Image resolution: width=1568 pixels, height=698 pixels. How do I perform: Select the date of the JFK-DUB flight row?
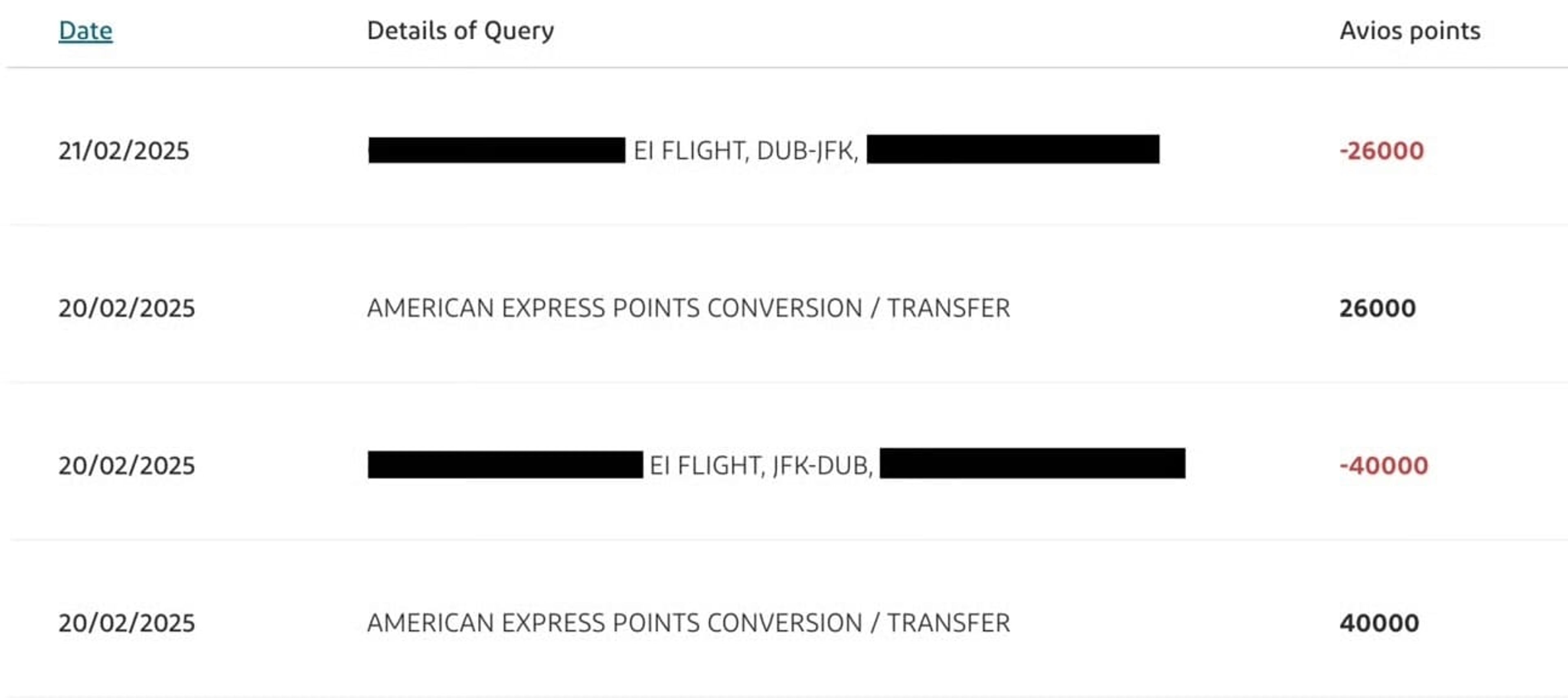pyautogui.click(x=127, y=465)
